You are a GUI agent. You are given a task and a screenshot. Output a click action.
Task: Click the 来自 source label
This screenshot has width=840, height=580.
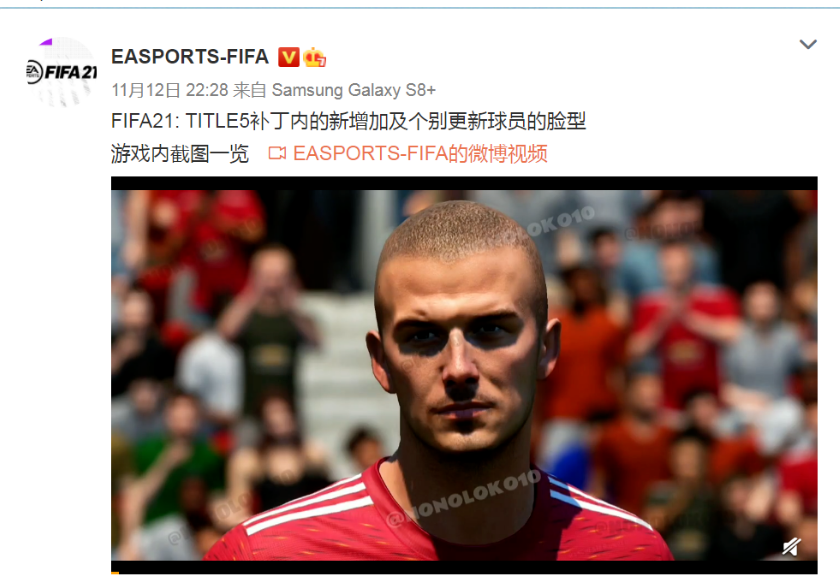tap(250, 90)
